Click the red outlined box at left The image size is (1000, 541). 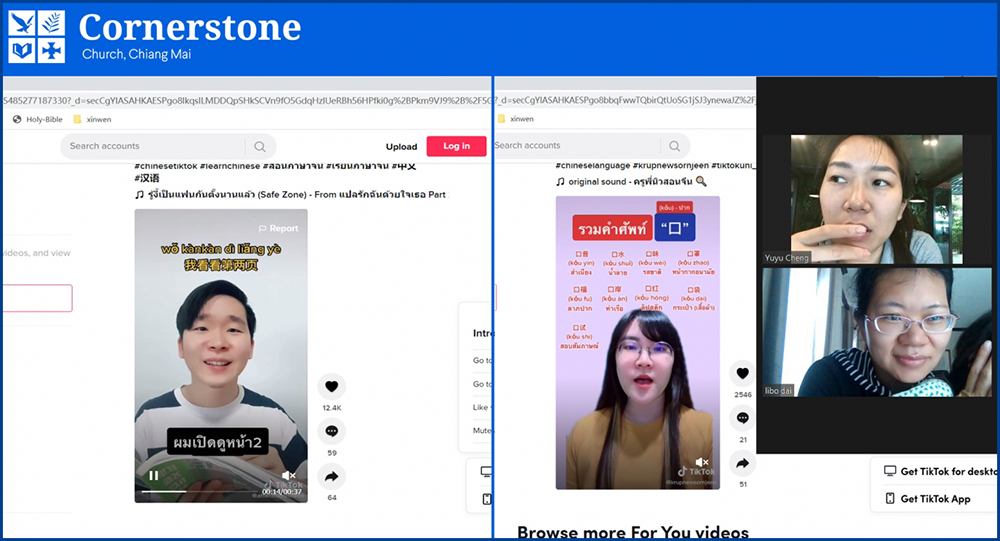pos(37,298)
